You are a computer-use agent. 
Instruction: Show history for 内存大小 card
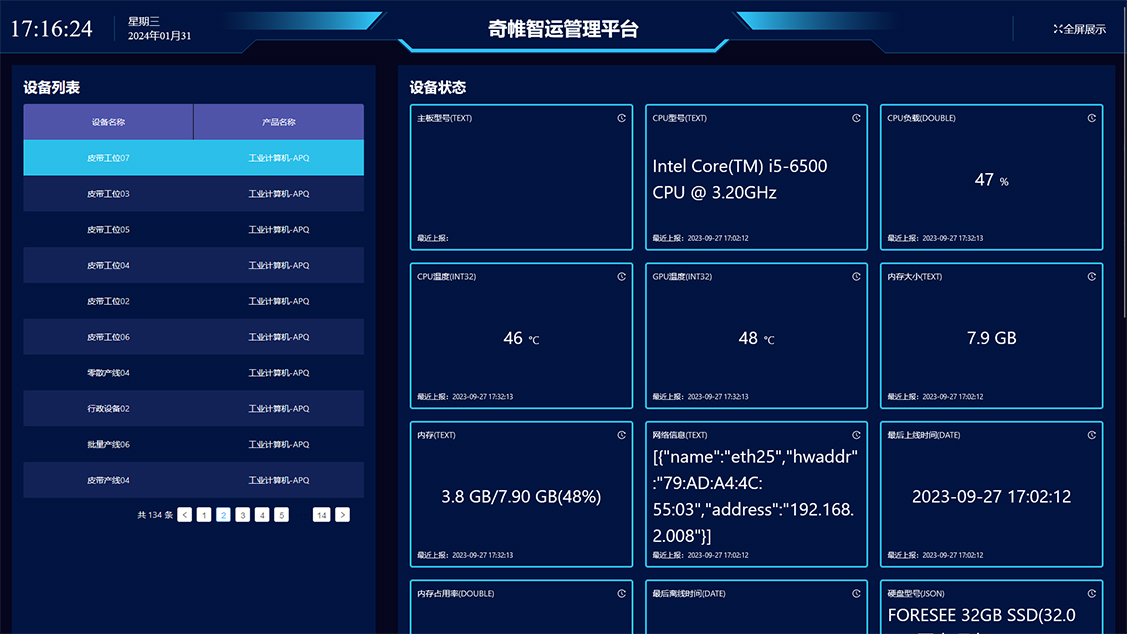[1091, 276]
